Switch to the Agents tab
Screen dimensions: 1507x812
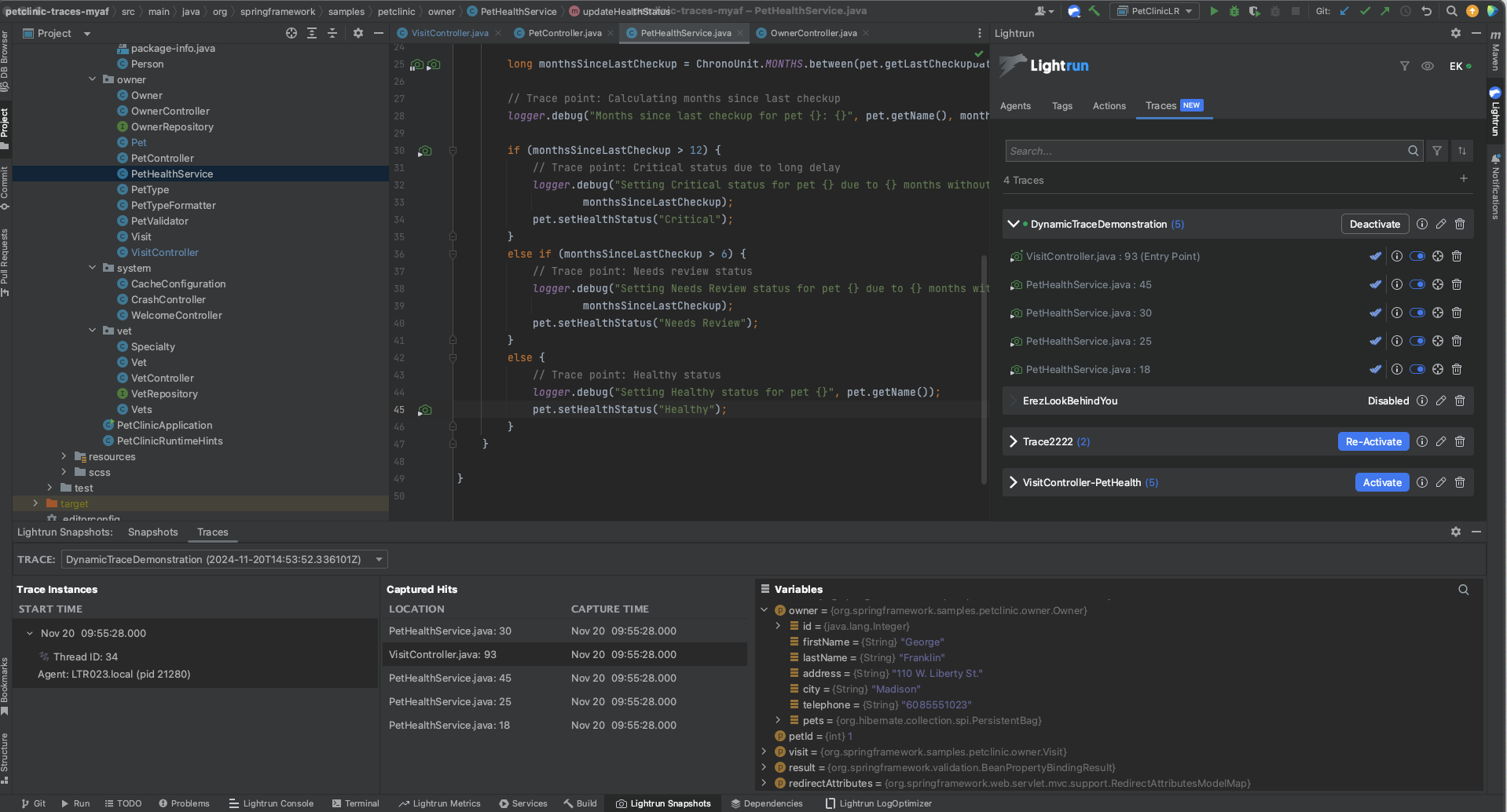1015,106
